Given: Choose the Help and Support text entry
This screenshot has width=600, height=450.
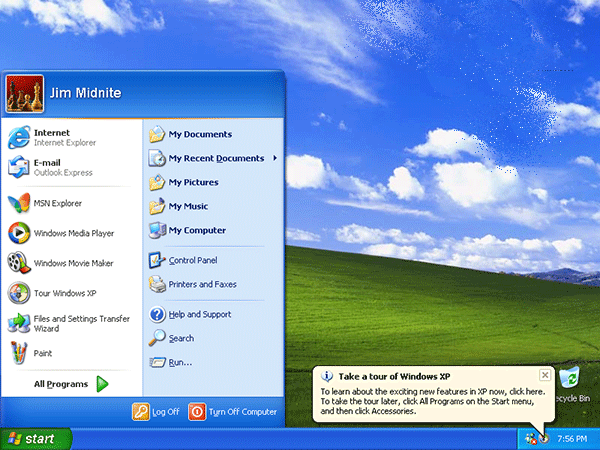Looking at the screenshot, I should point(200,314).
